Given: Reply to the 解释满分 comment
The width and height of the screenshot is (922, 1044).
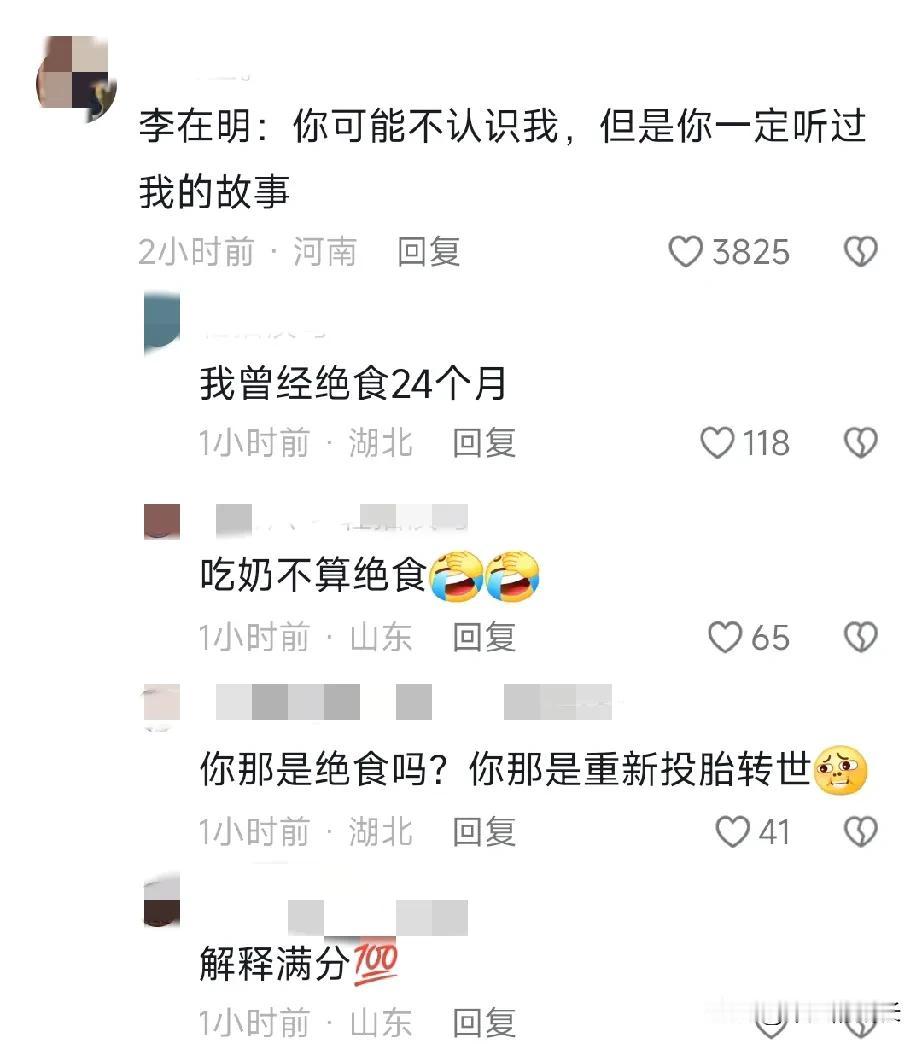Looking at the screenshot, I should (484, 1023).
